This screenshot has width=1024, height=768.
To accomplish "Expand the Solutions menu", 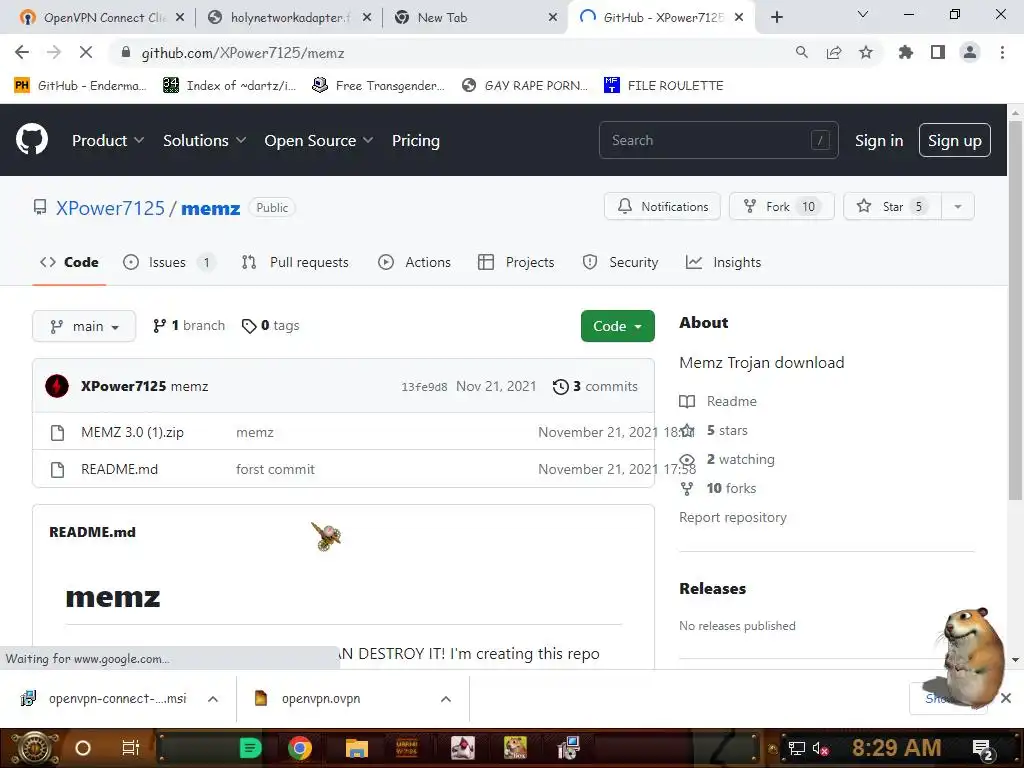I will pyautogui.click(x=204, y=140).
